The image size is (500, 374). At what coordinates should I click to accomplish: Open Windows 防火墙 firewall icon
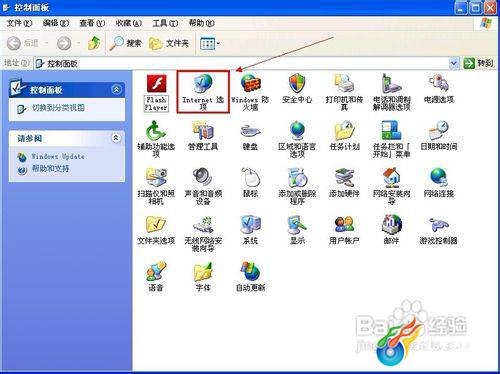click(x=250, y=92)
